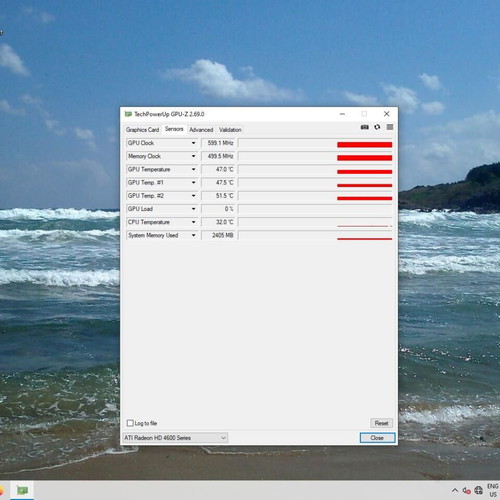500x500 pixels.
Task: Expand the Memory Clock sensor dropdown
Action: pos(193,156)
